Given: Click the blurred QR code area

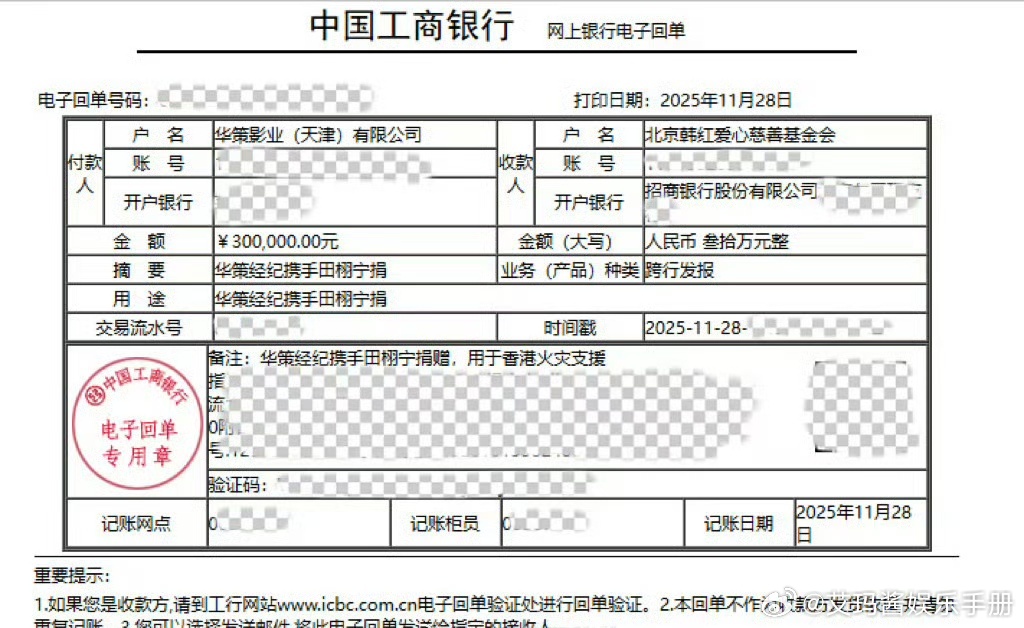Looking at the screenshot, I should pos(861,408).
